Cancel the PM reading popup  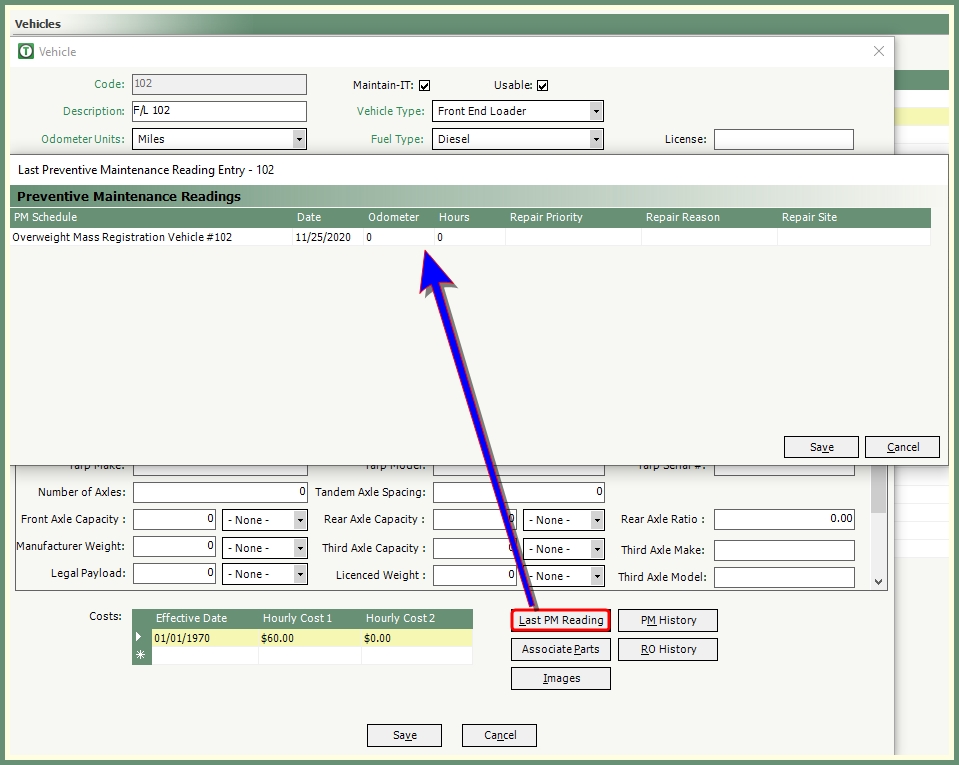tap(902, 447)
